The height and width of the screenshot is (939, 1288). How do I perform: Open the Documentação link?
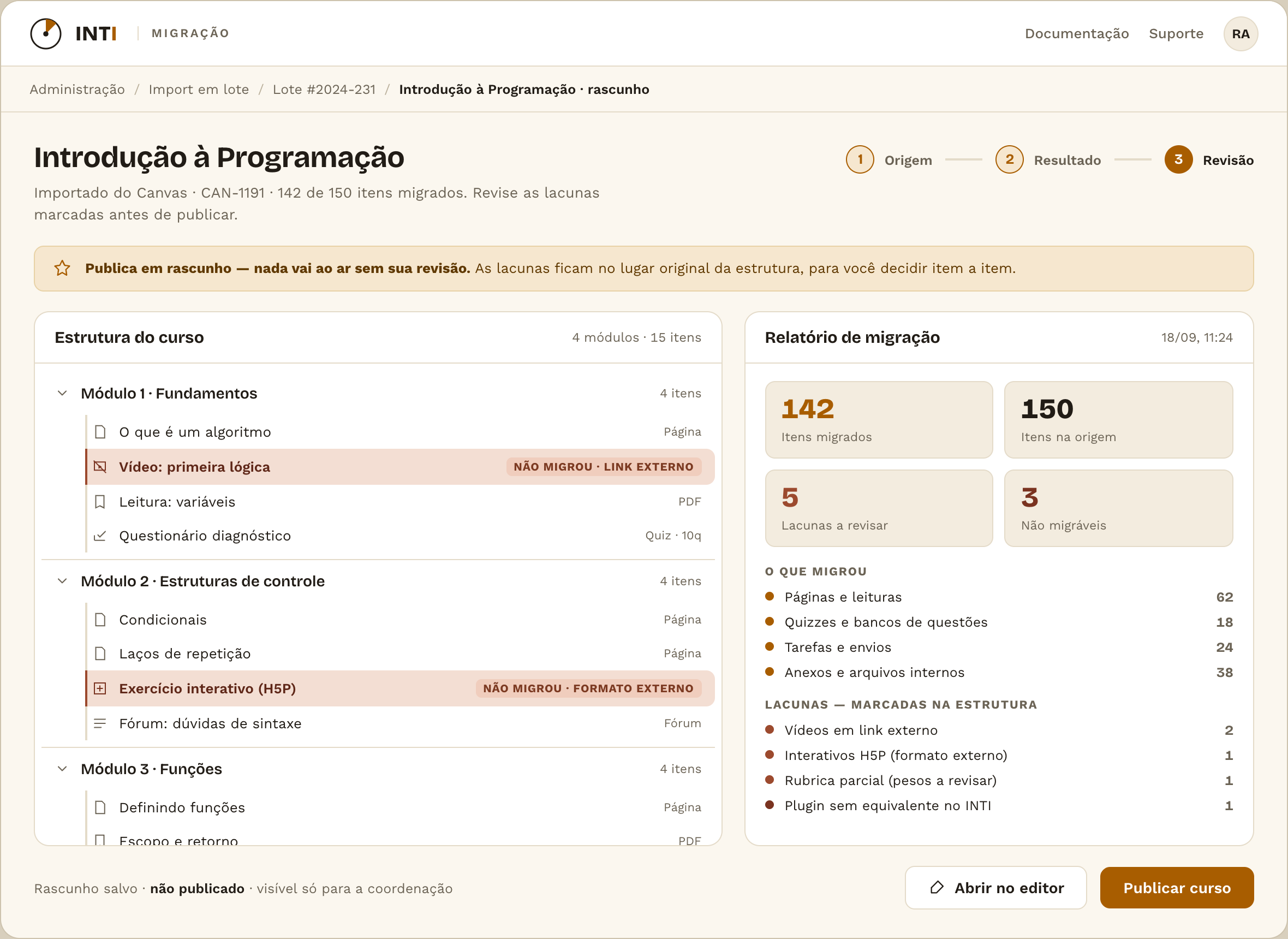[1077, 33]
